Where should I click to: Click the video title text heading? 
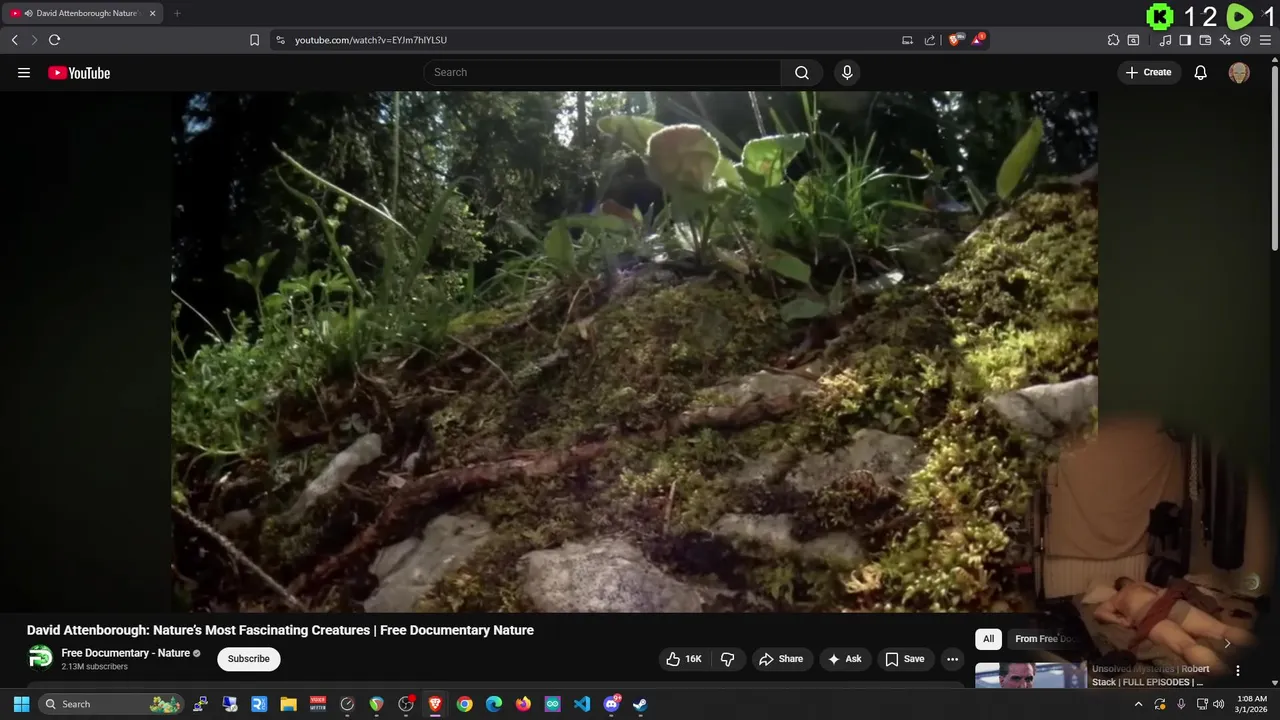pyautogui.click(x=280, y=630)
